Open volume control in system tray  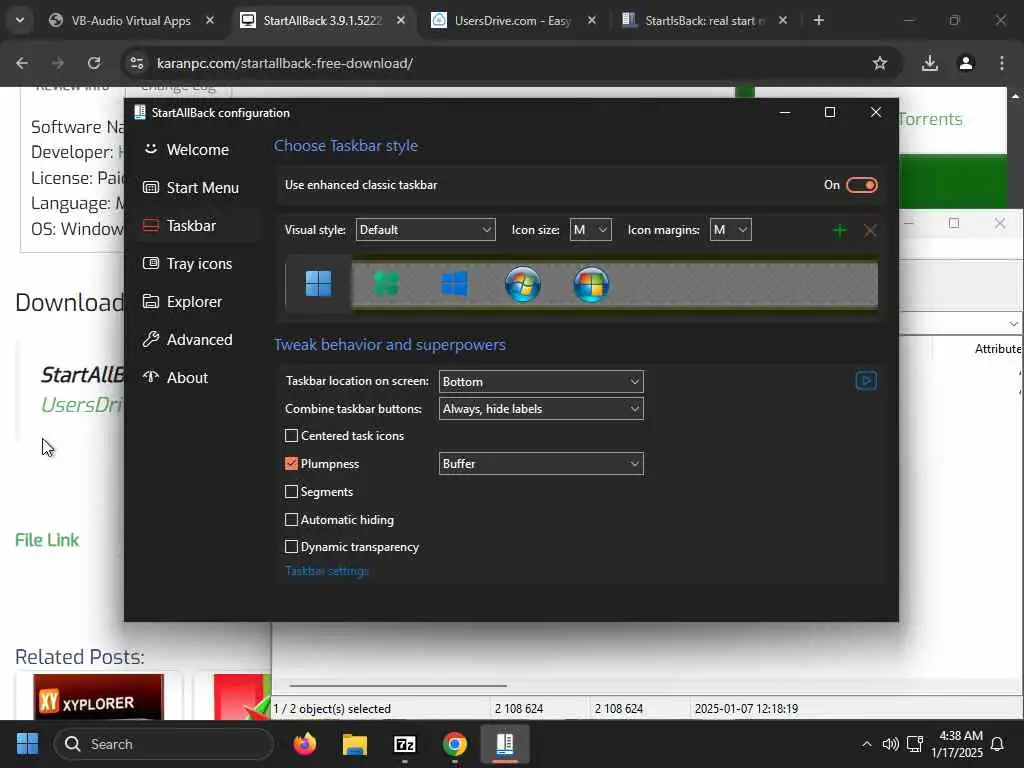pyautogui.click(x=891, y=744)
